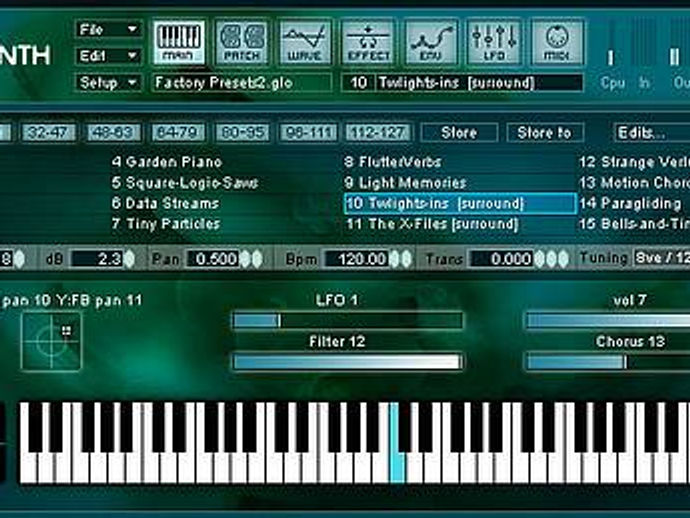The image size is (690, 518).
Task: Click the Pan value field 0.500
Action: tap(213, 259)
